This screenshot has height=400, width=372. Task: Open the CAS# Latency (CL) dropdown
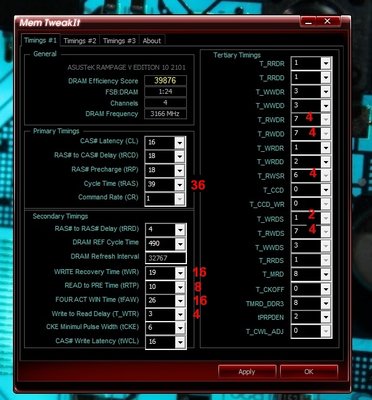click(180, 143)
